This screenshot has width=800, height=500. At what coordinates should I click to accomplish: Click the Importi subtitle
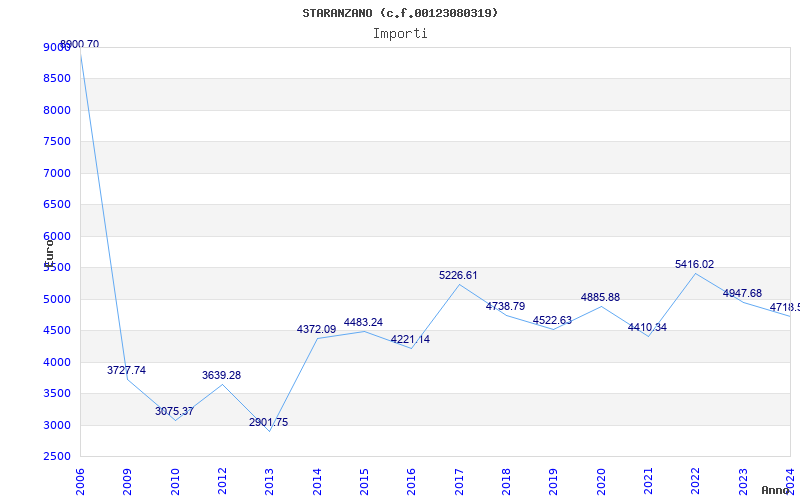pos(400,34)
